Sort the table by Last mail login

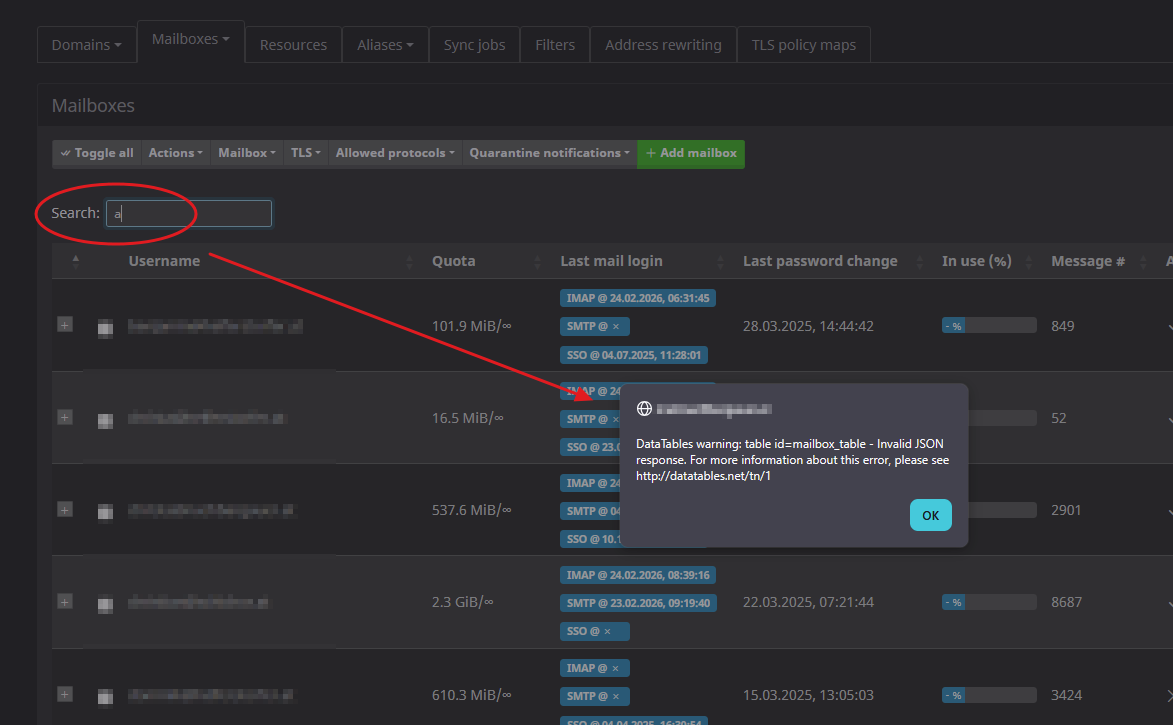click(611, 261)
